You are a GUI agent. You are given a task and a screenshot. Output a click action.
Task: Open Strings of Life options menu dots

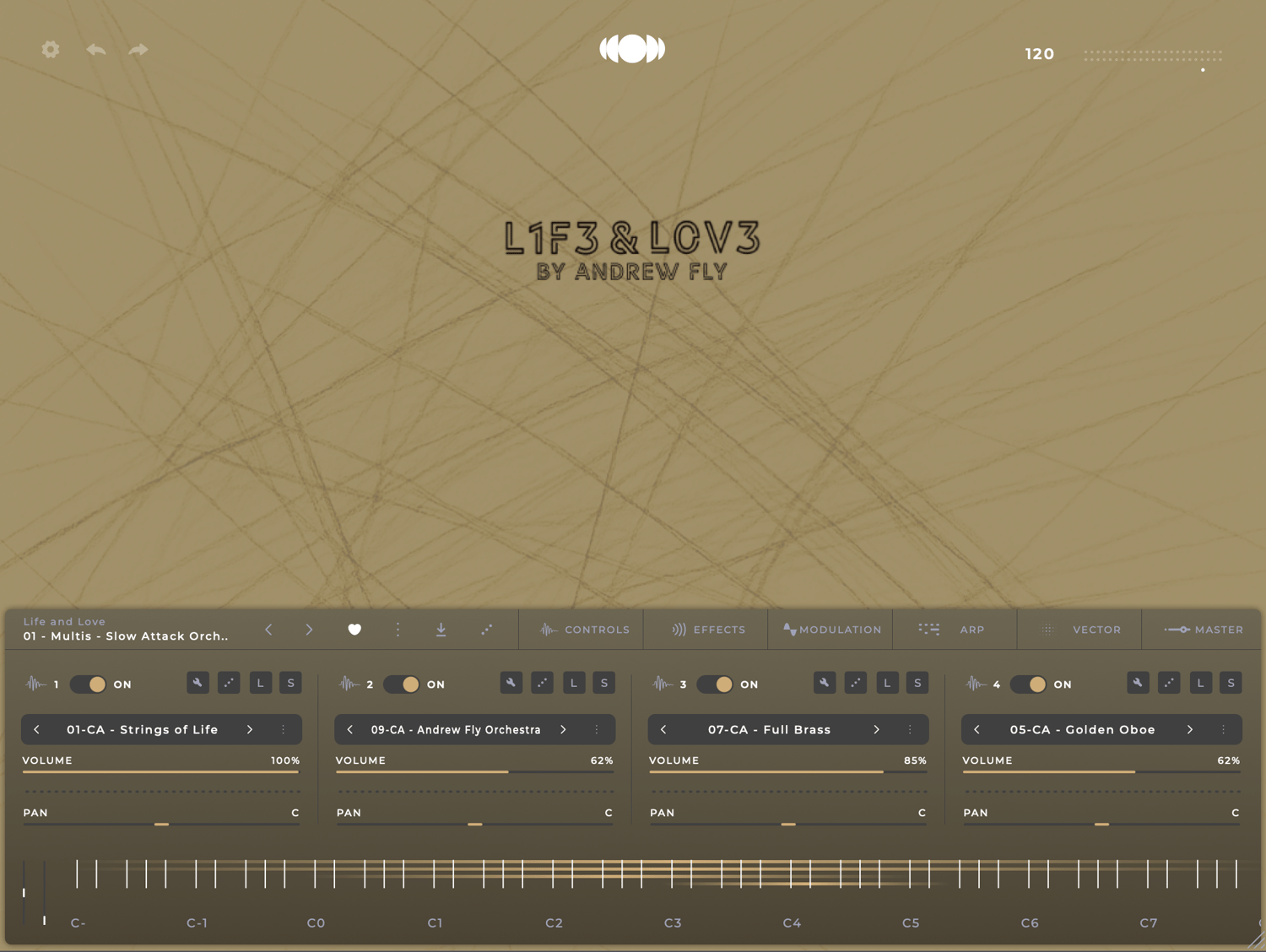(284, 729)
